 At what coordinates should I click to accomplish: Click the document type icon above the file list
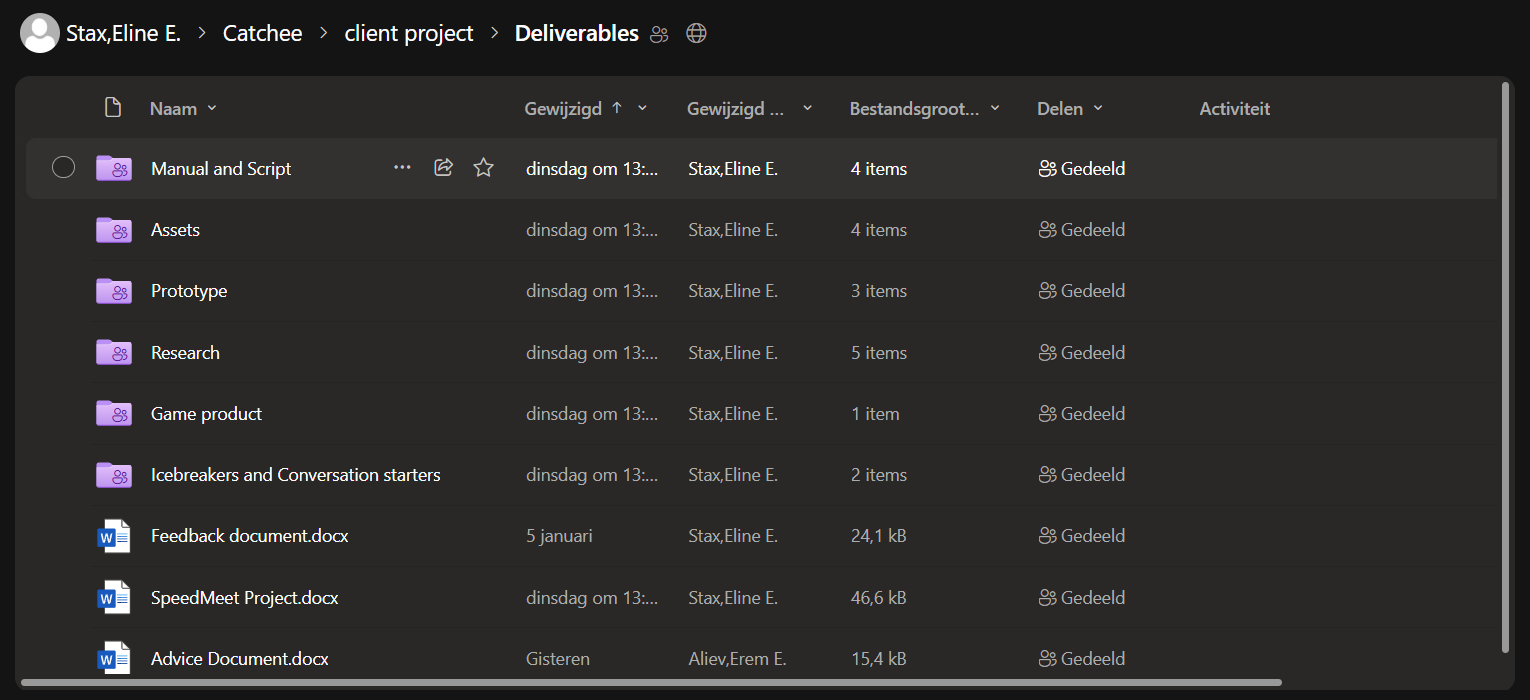point(113,106)
